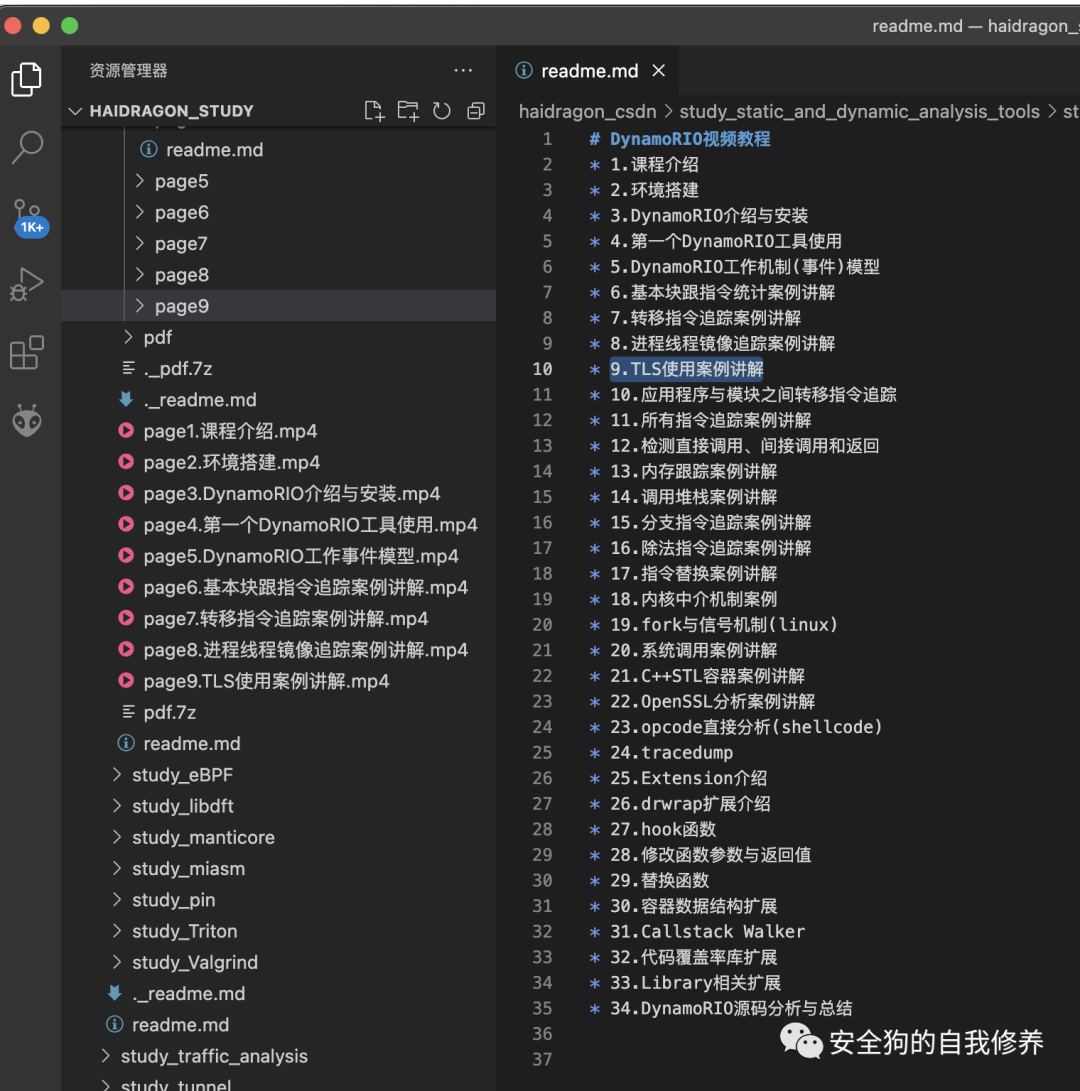This screenshot has height=1091, width=1080.
Task: Switch to the readme.md editor tab
Action: click(588, 70)
